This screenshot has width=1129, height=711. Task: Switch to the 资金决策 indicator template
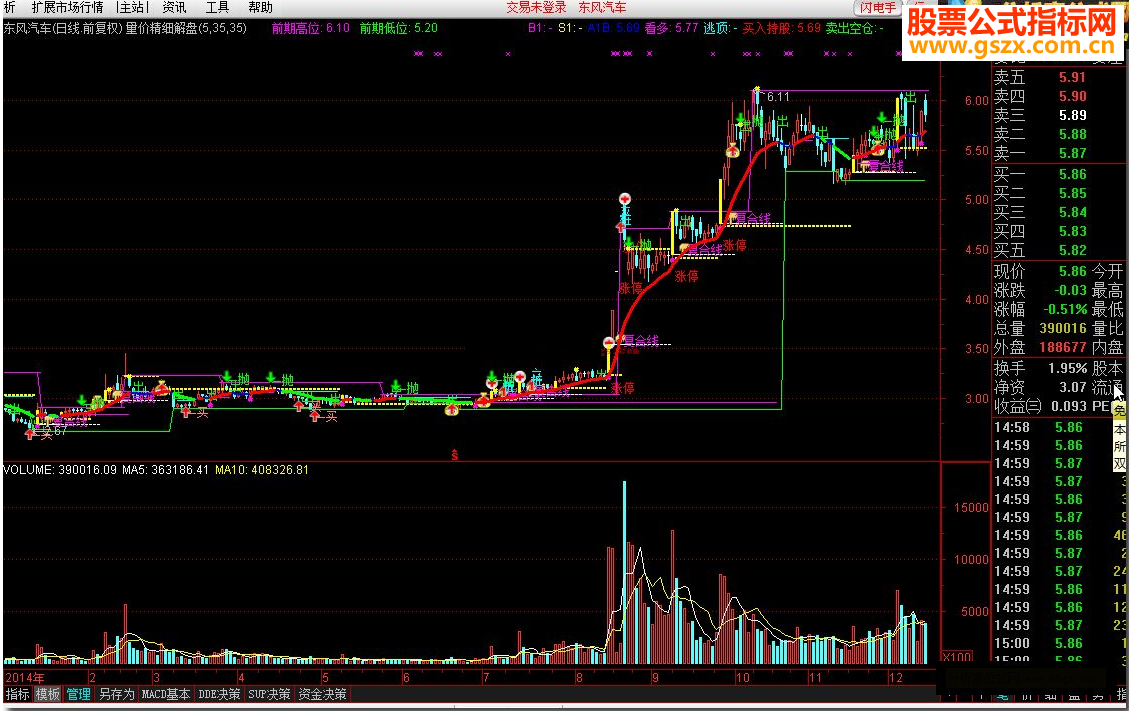[323, 694]
